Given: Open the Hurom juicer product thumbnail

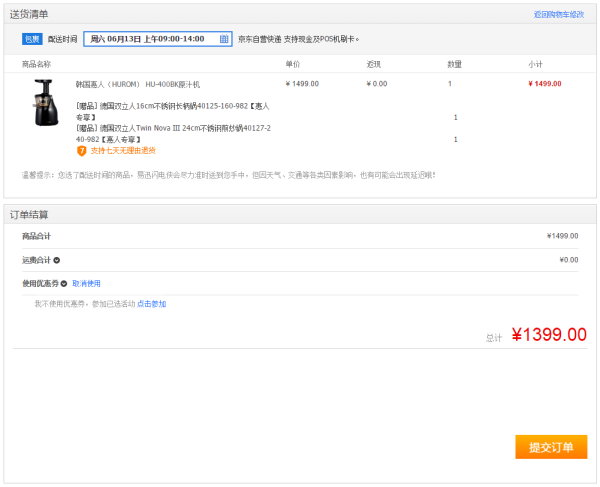Looking at the screenshot, I should point(46,102).
